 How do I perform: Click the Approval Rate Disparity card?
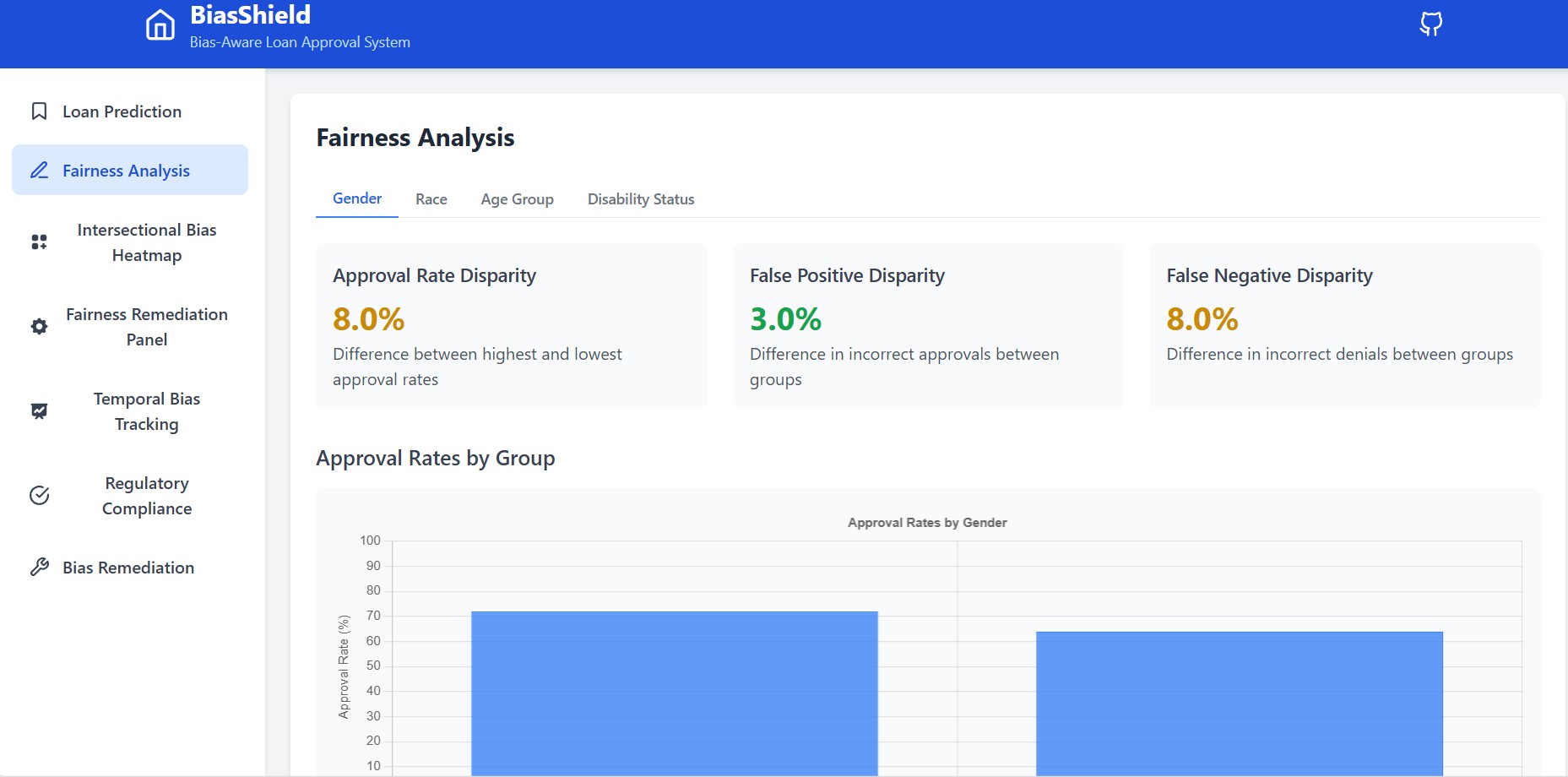point(512,326)
